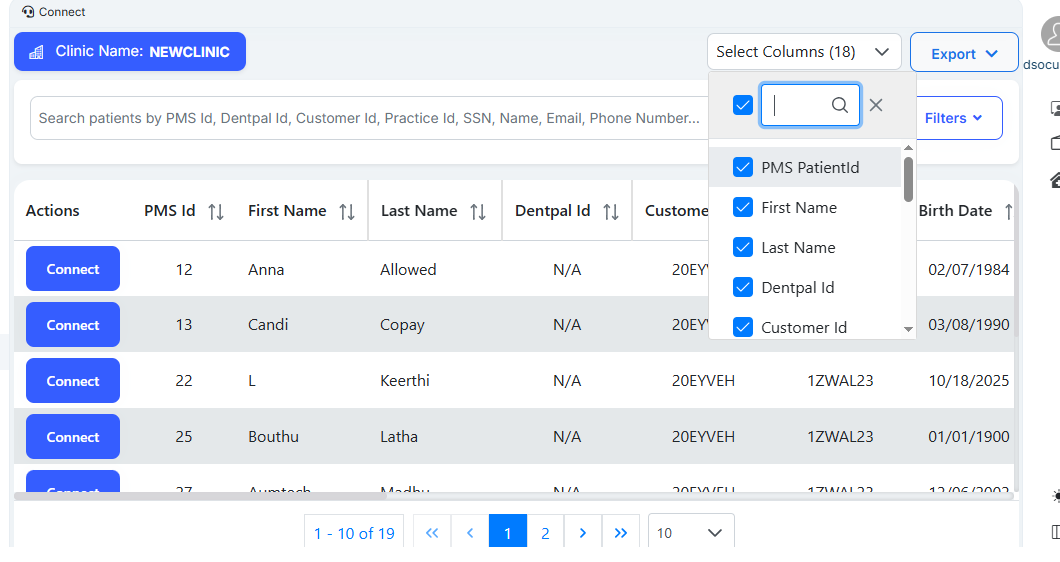Close the column selector with X icon

[876, 105]
